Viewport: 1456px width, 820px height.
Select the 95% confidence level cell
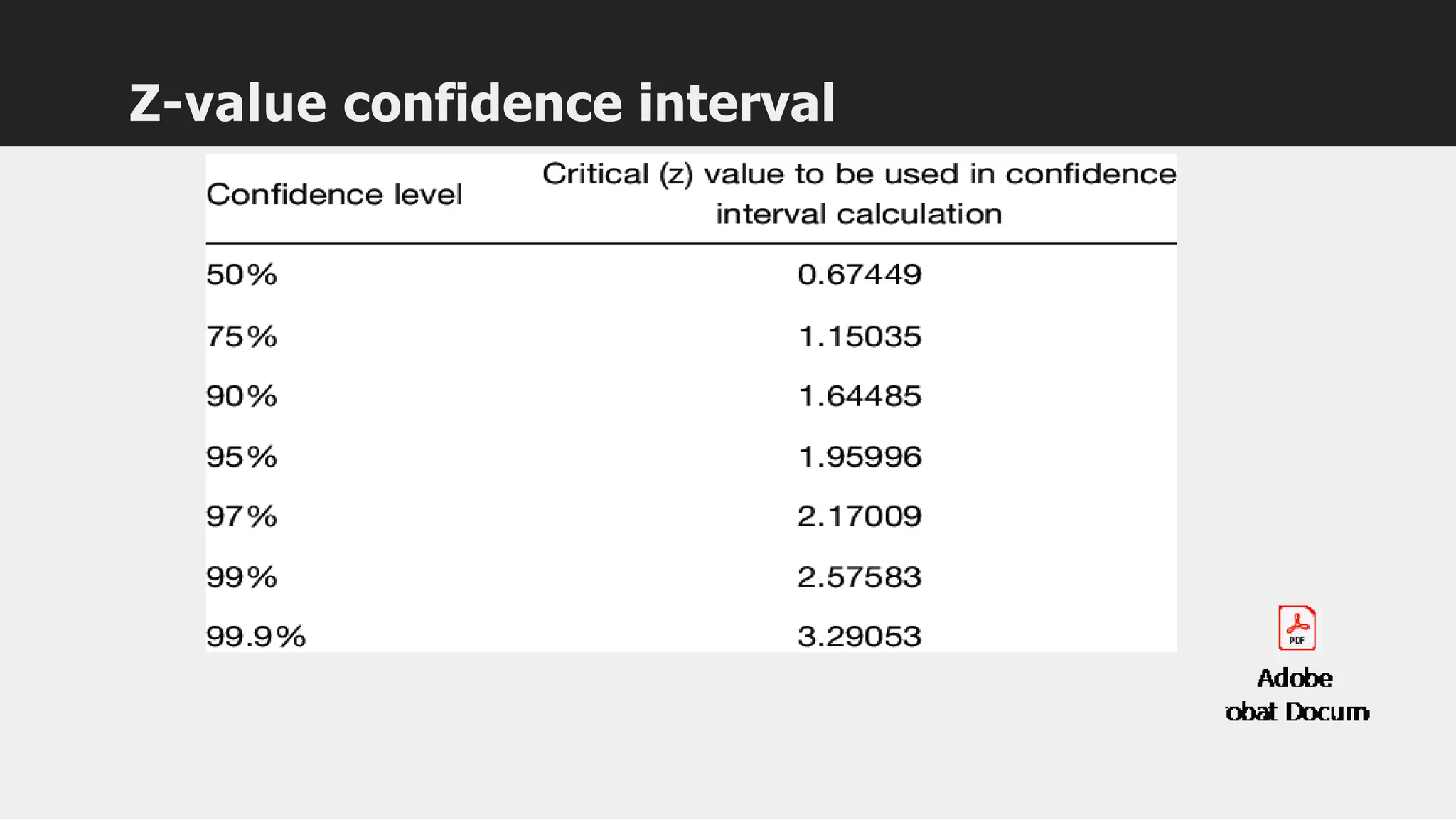pos(242,457)
